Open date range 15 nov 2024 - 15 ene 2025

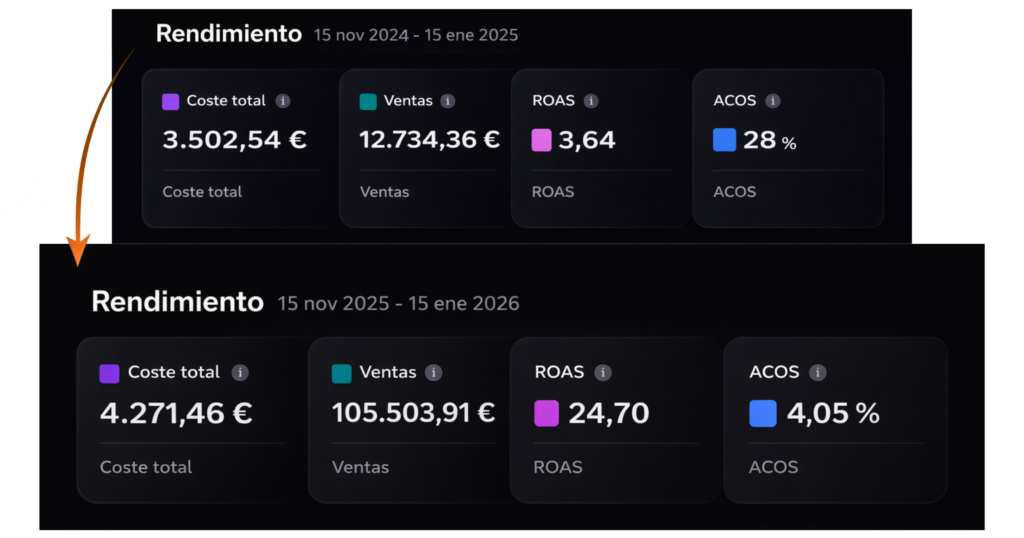415,35
